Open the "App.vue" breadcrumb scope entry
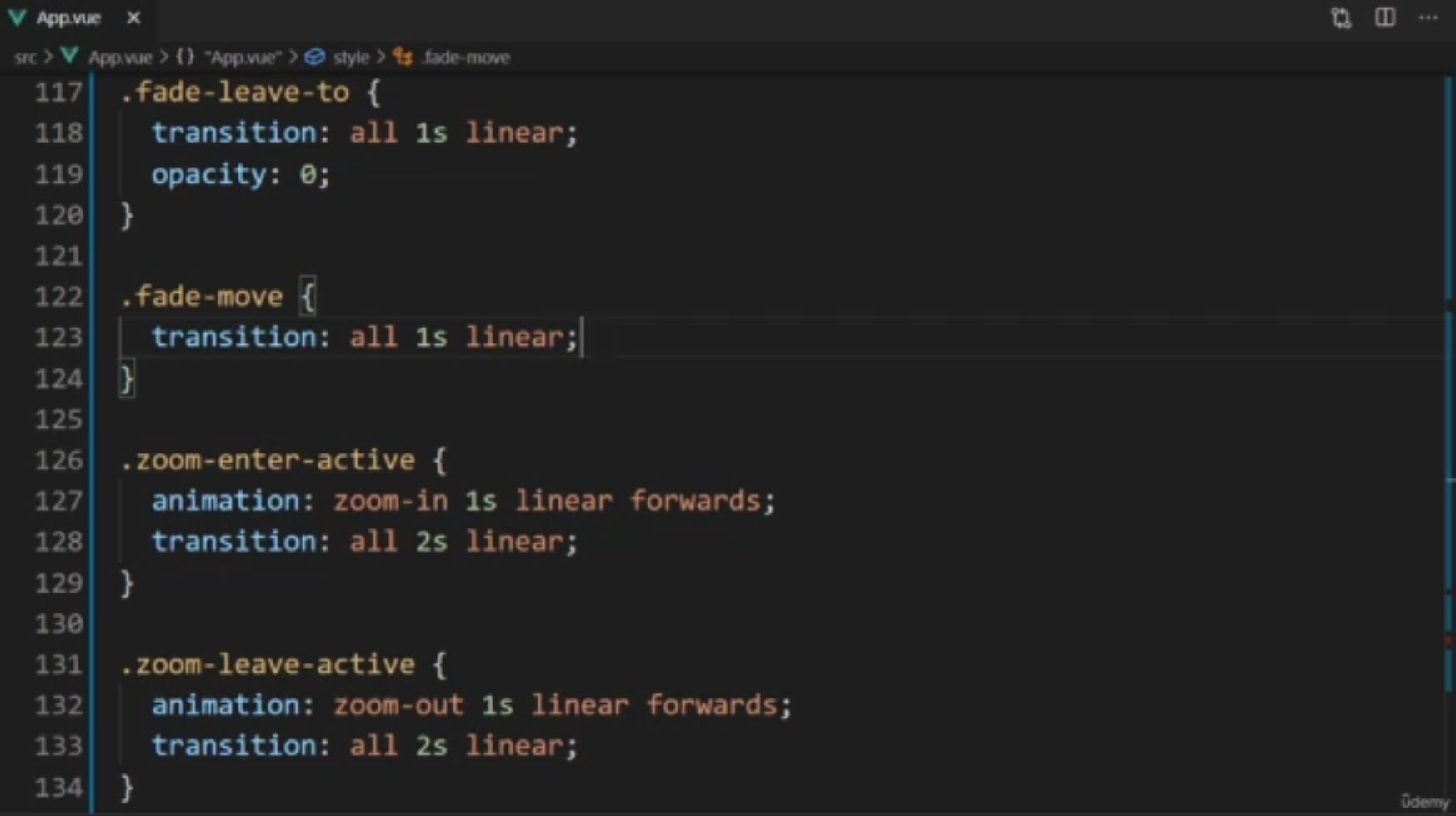 point(243,58)
